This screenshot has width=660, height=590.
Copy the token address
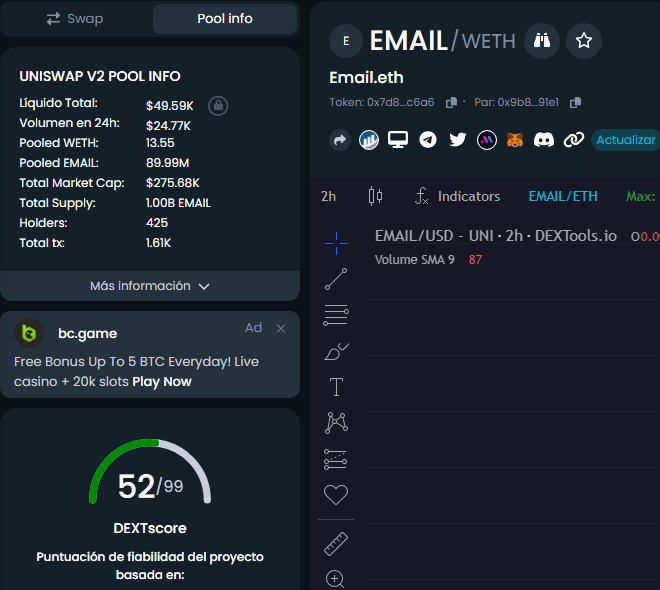(451, 103)
